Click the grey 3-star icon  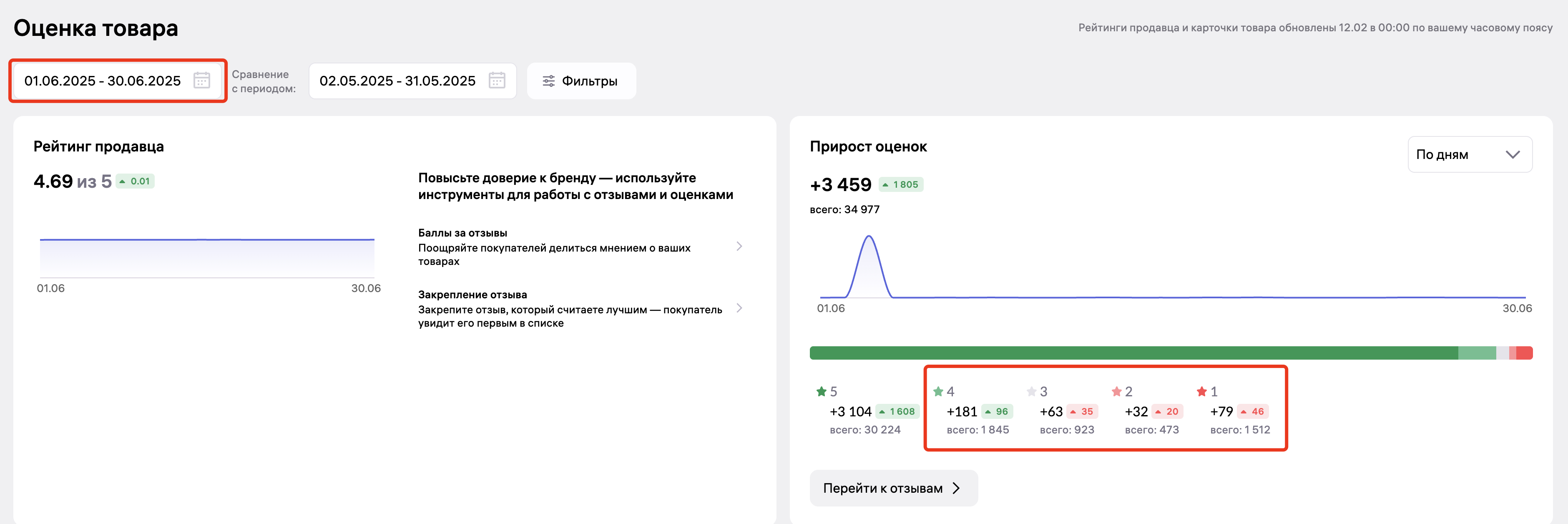pos(1031,391)
